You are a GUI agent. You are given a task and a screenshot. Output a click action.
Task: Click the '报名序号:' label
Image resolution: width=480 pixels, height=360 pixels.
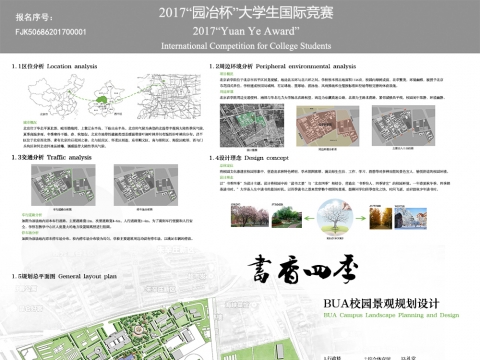click(34, 17)
